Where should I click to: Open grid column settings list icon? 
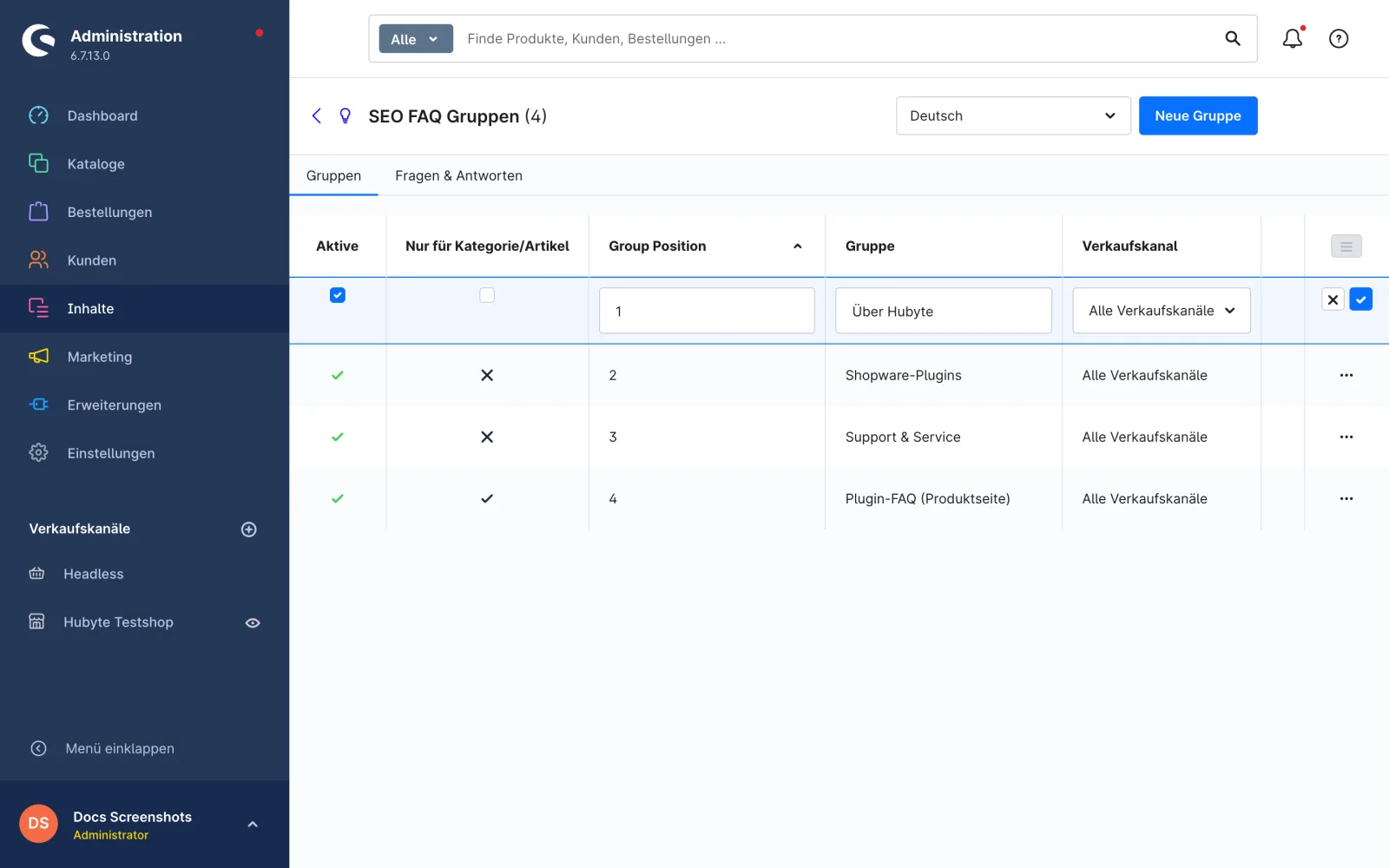[1346, 247]
